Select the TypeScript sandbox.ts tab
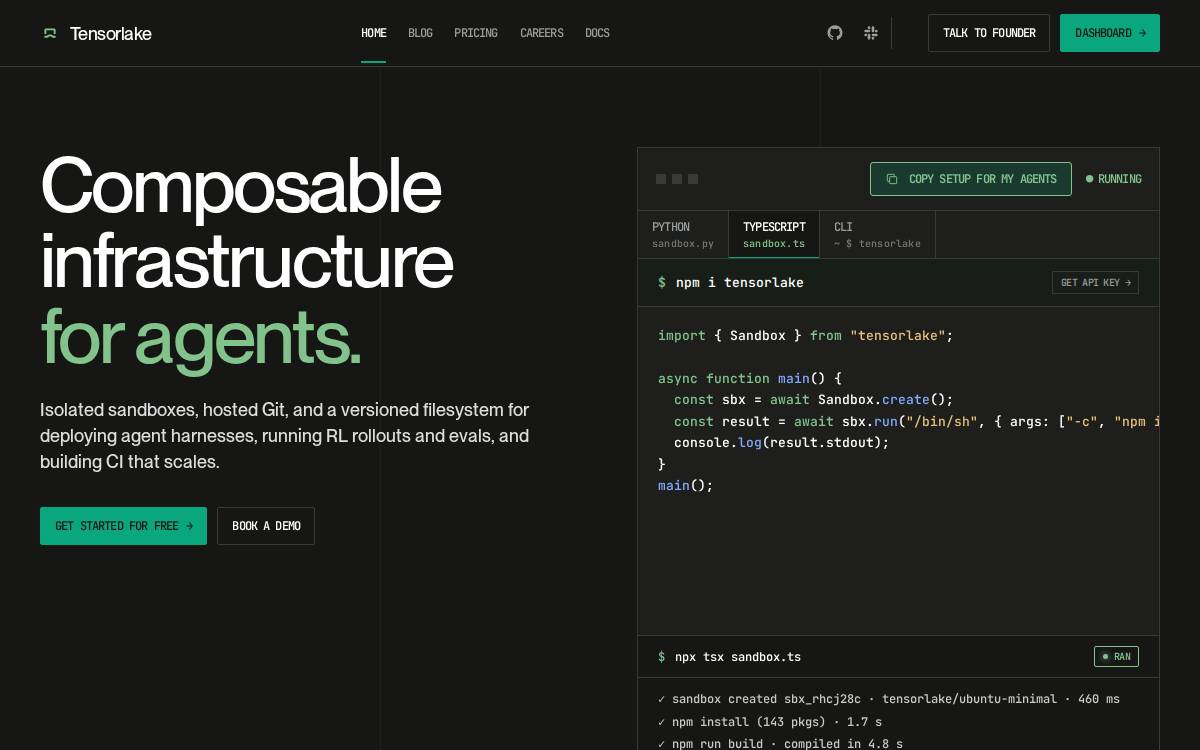Screen dimensions: 1200x750 point(774,235)
